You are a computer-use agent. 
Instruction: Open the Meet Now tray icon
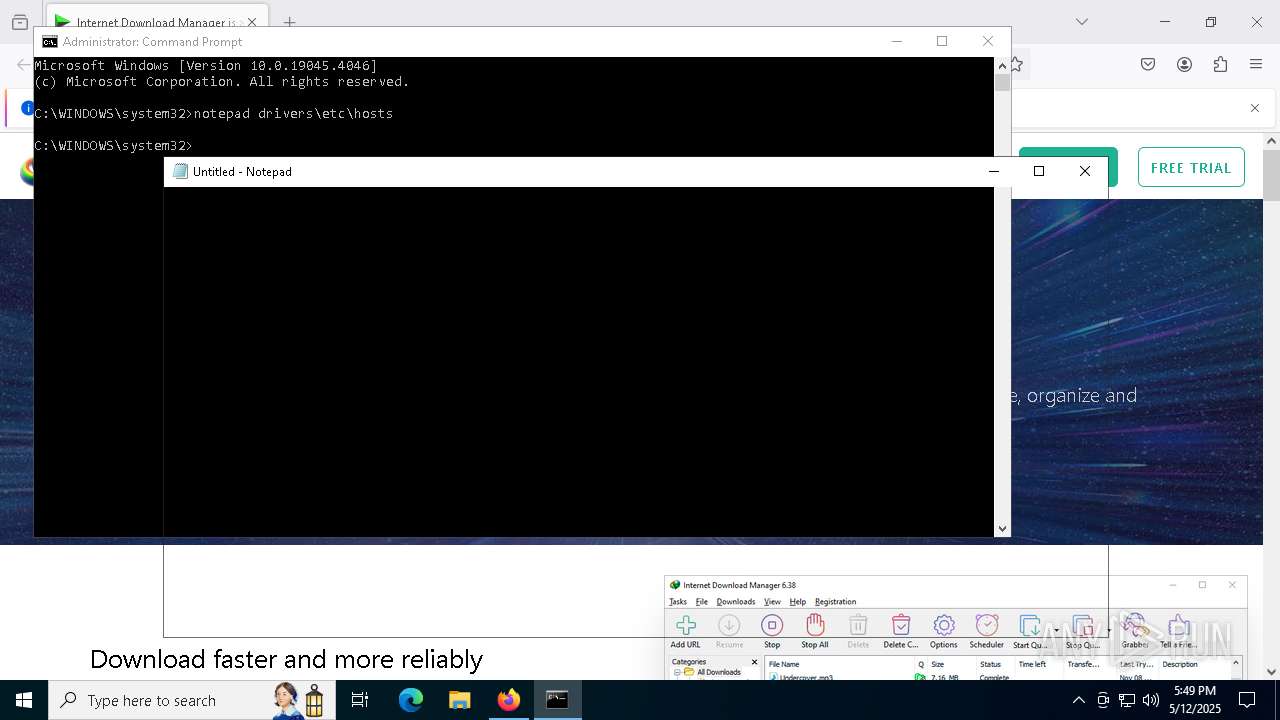pyautogui.click(x=1103, y=700)
